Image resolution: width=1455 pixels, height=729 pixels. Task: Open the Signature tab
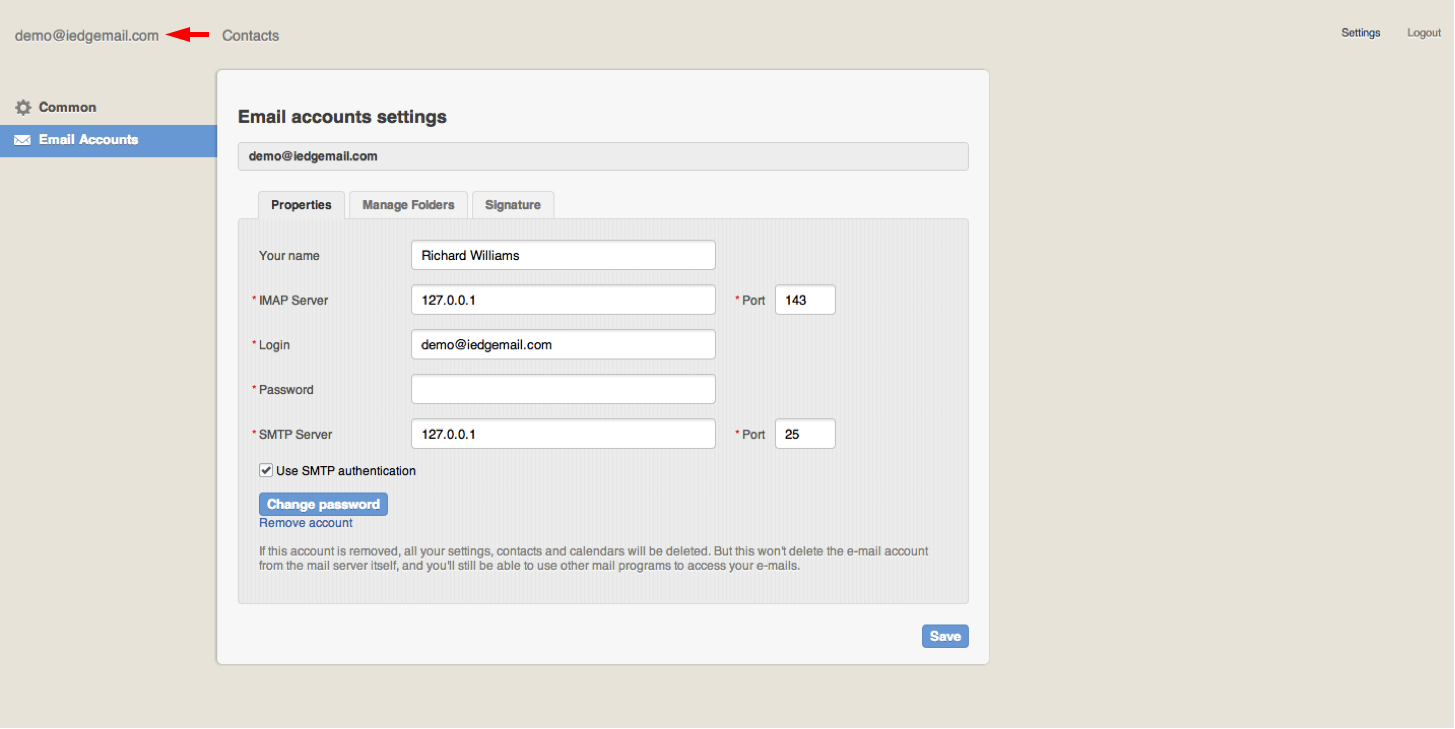coord(512,205)
